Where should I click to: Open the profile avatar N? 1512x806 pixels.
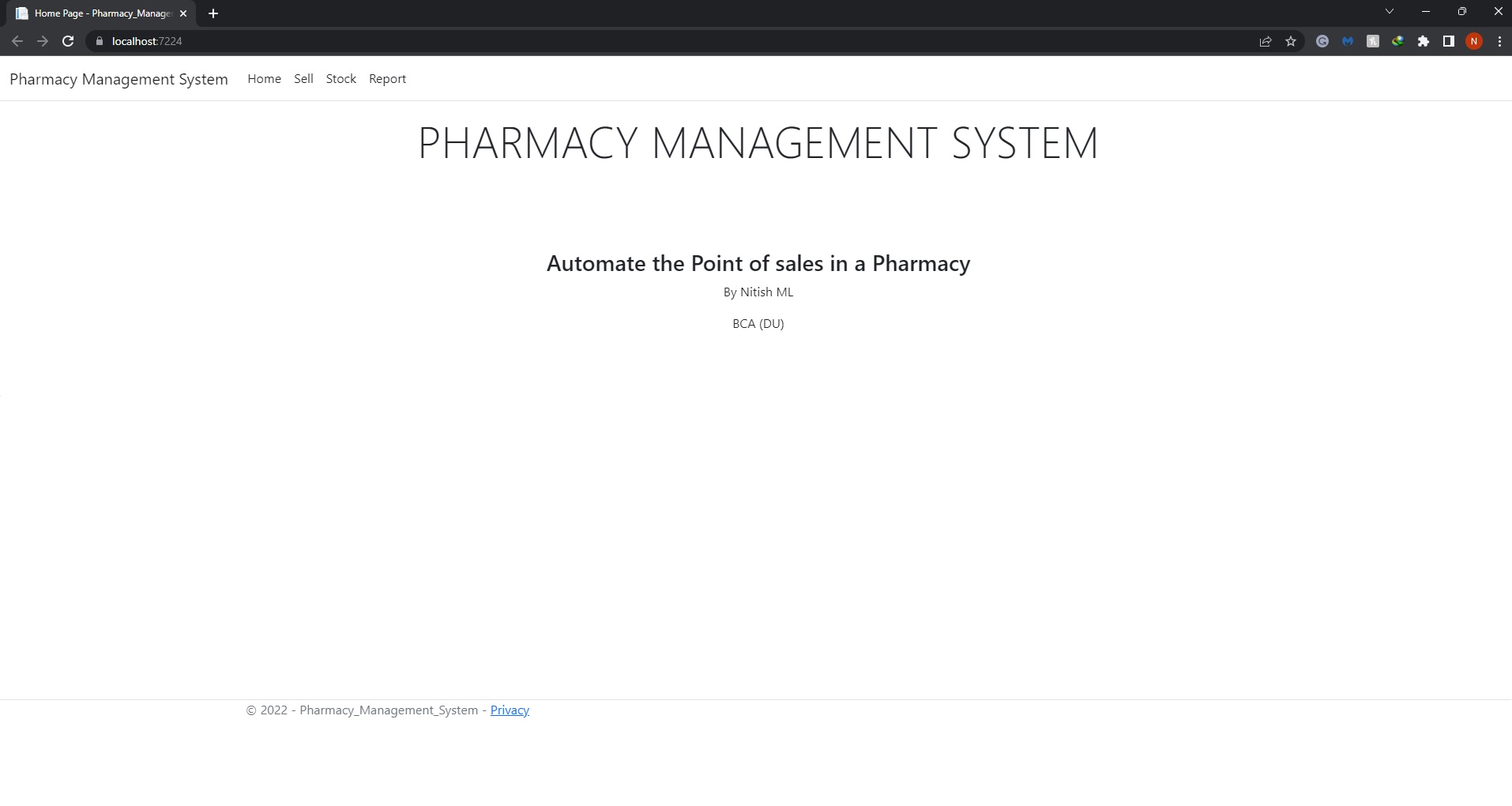[x=1474, y=41]
